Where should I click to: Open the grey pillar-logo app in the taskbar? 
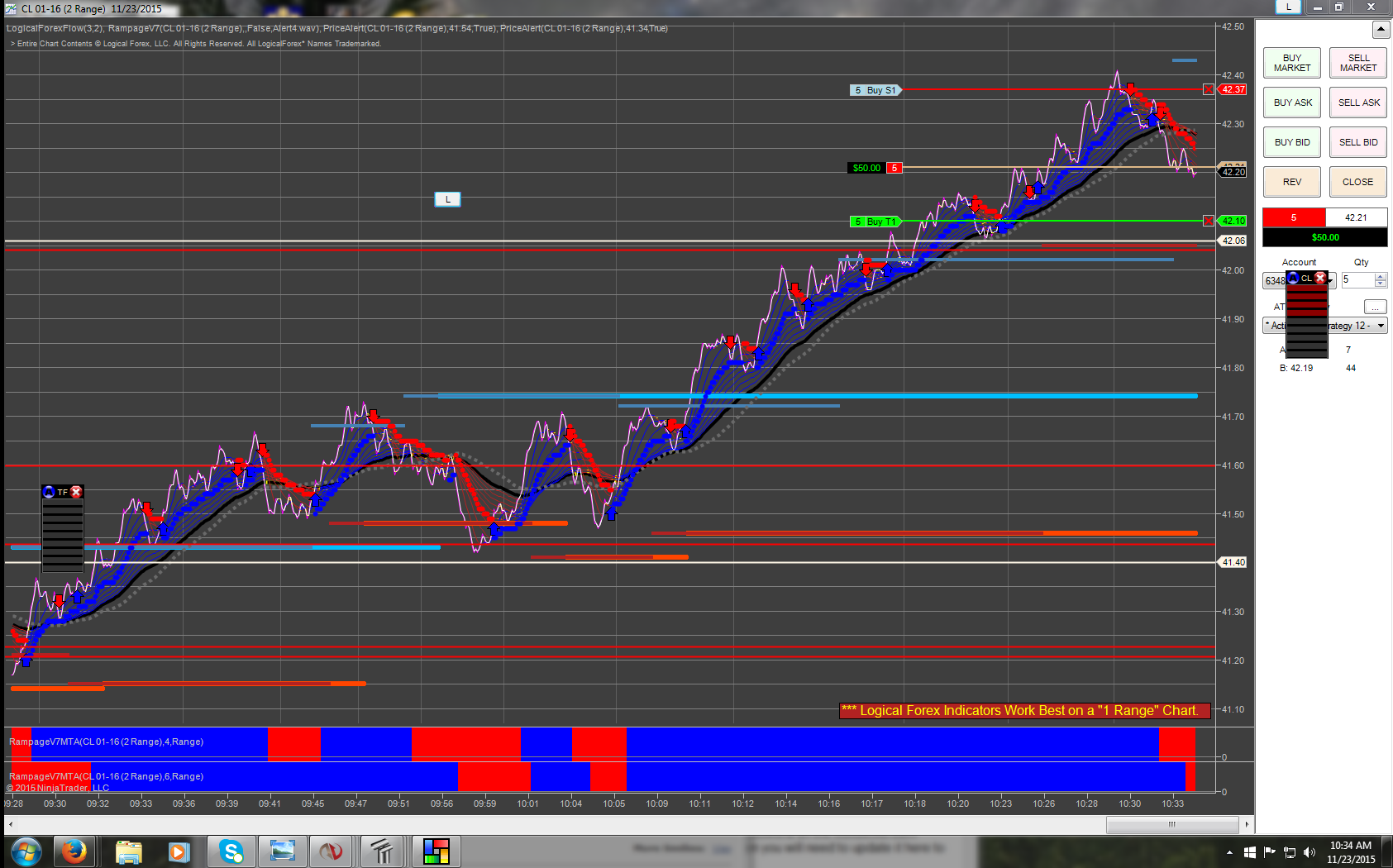[381, 851]
